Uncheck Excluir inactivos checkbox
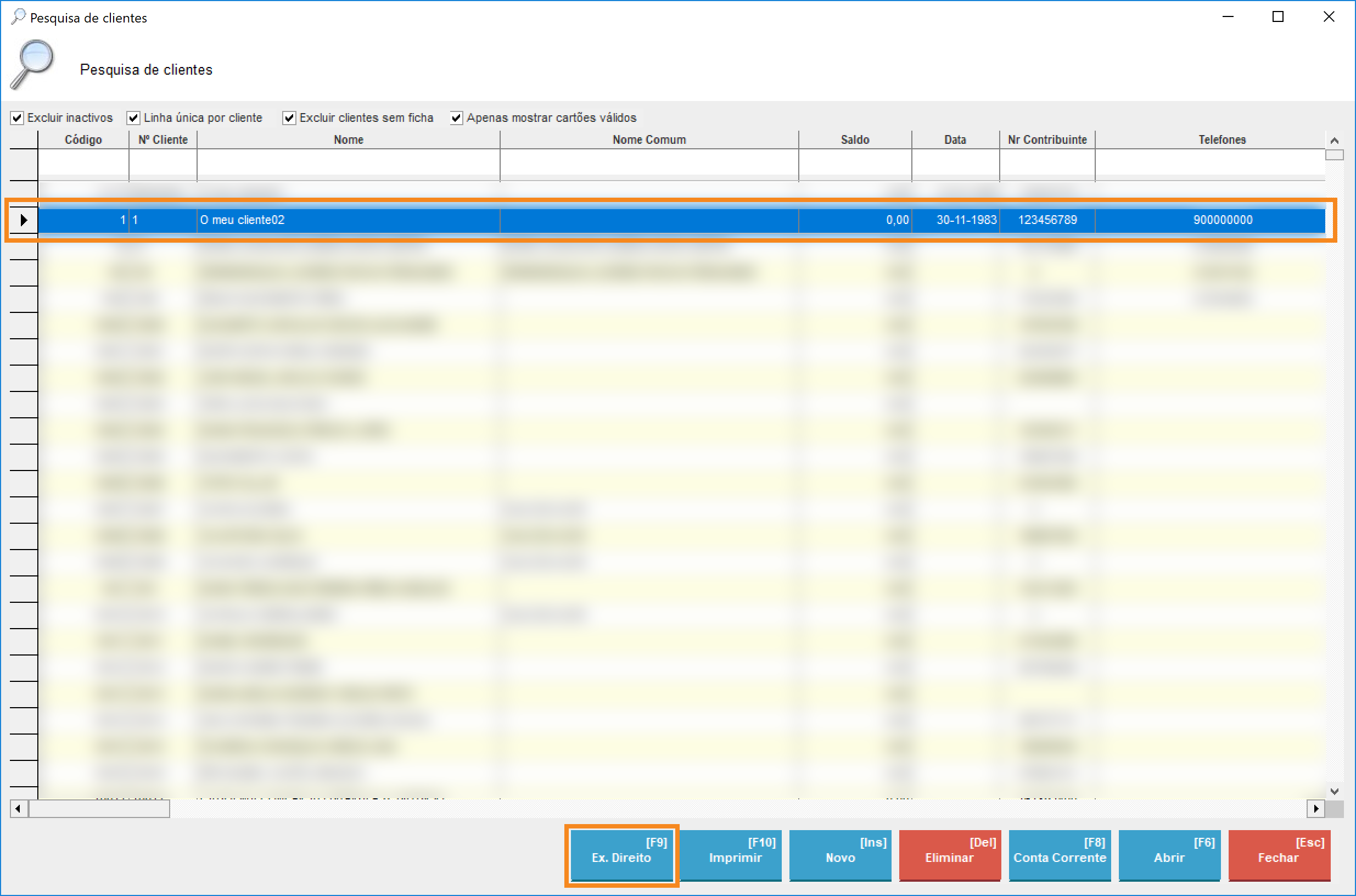The width and height of the screenshot is (1356, 896). tap(17, 117)
